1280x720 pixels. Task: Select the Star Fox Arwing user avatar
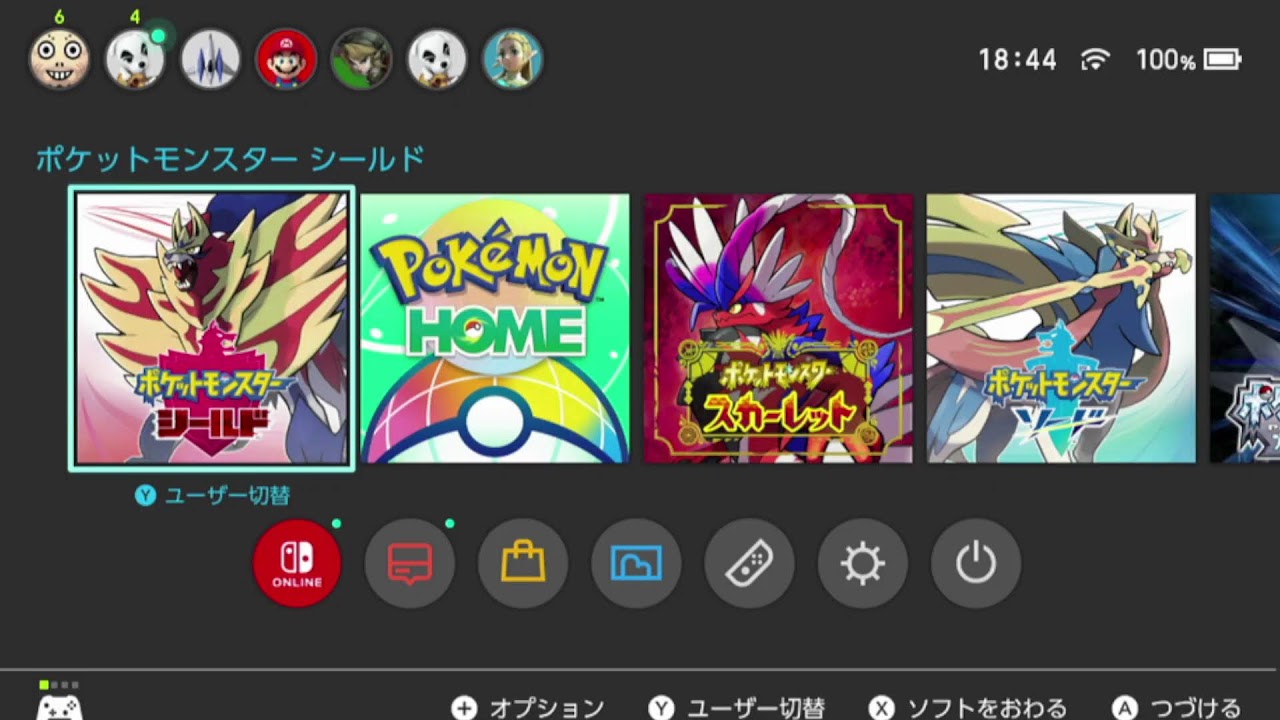210,59
